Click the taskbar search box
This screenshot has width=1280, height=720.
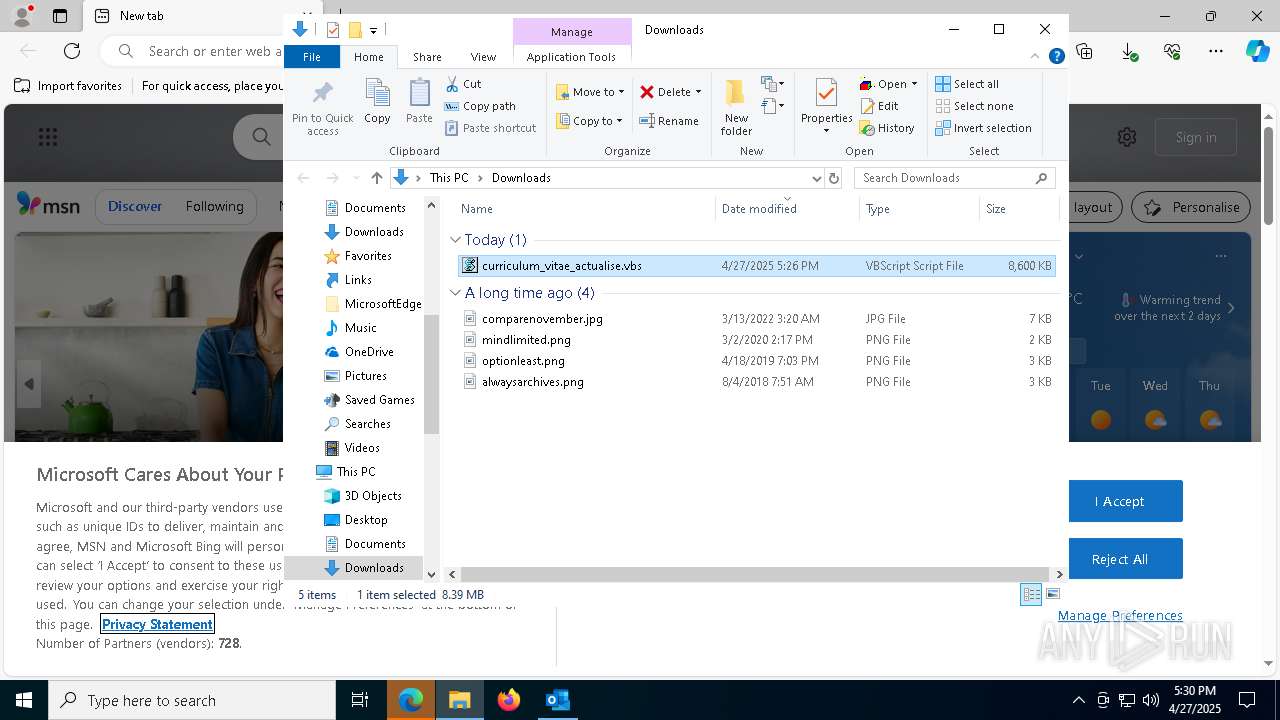[x=192, y=700]
